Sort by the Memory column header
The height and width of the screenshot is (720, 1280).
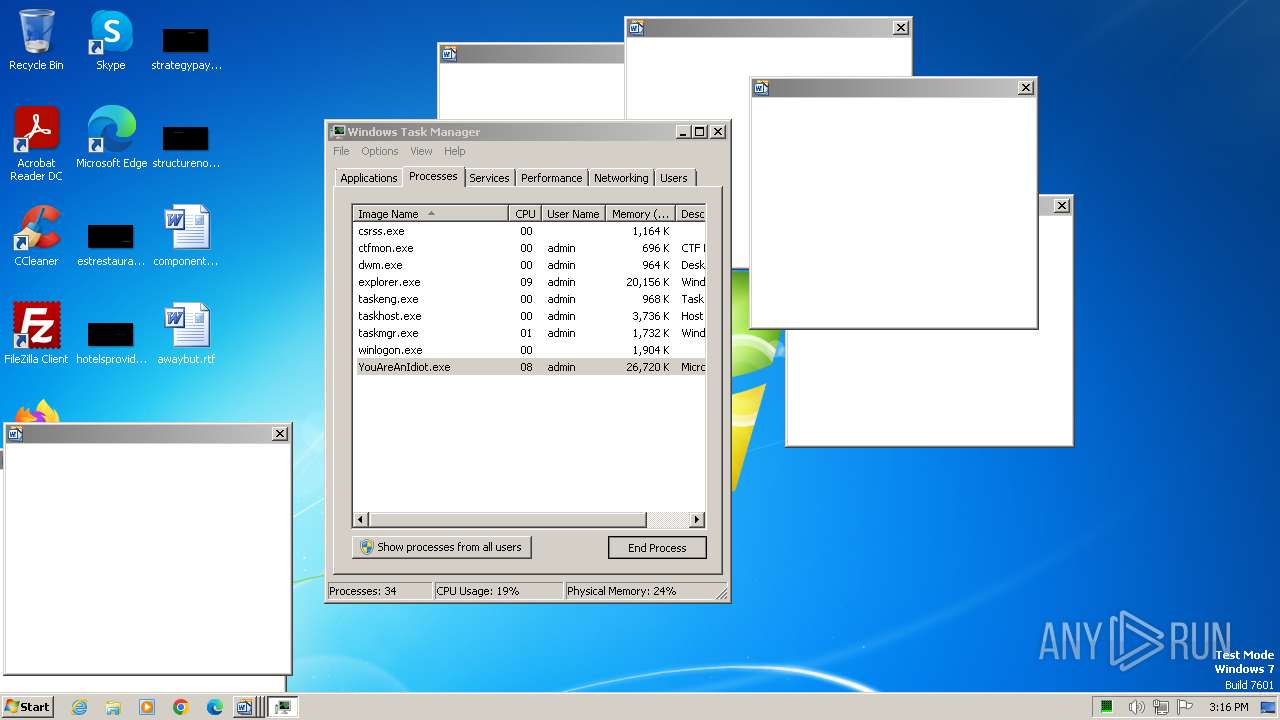click(640, 214)
